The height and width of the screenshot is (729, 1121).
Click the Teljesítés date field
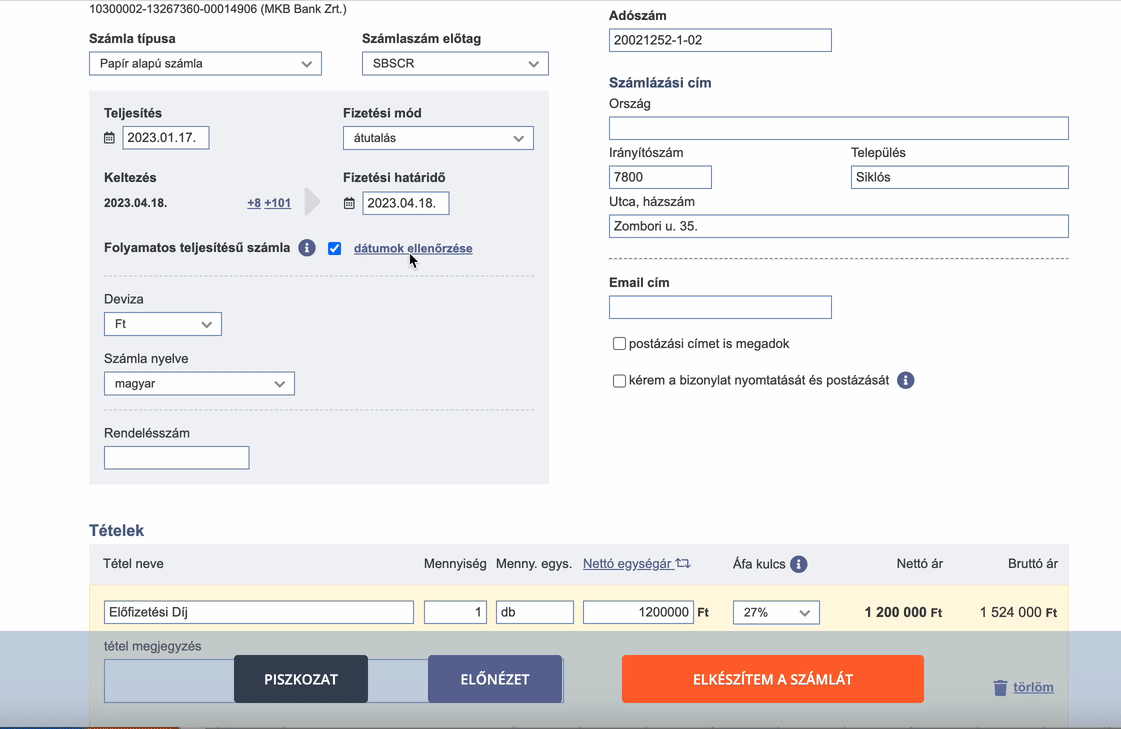(x=166, y=138)
